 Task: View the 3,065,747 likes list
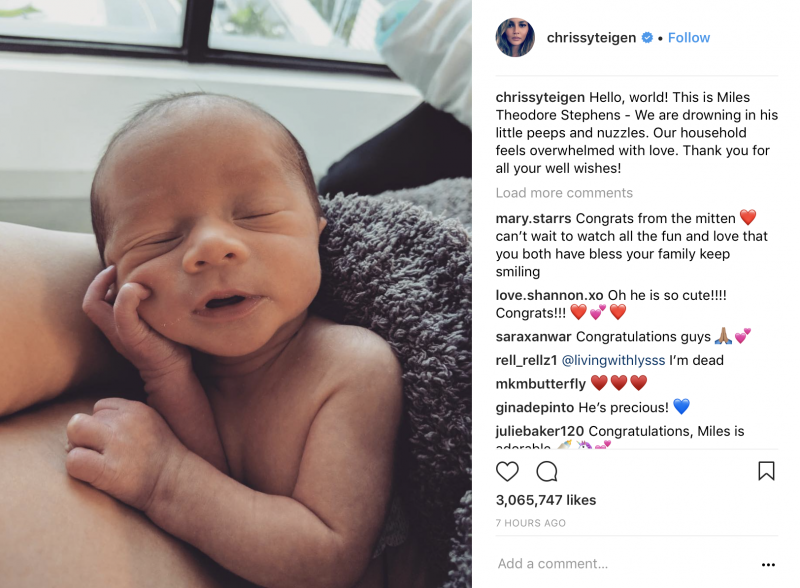pyautogui.click(x=546, y=500)
